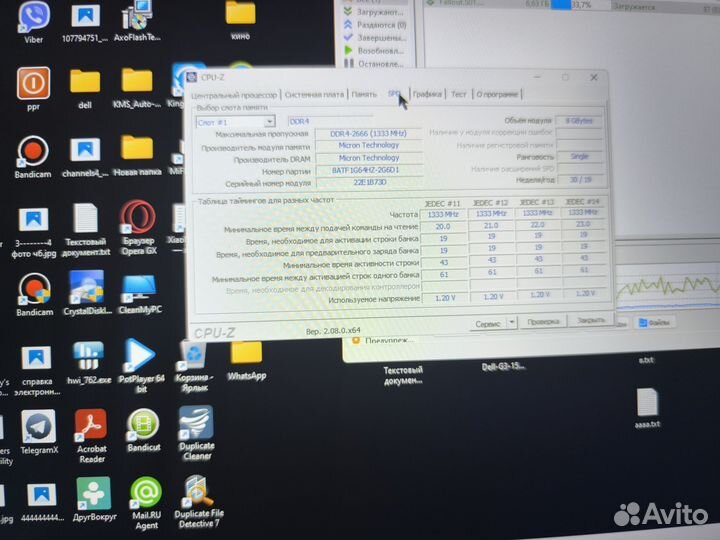
Task: Open the 444444444... image file icon
Action: tap(41, 502)
